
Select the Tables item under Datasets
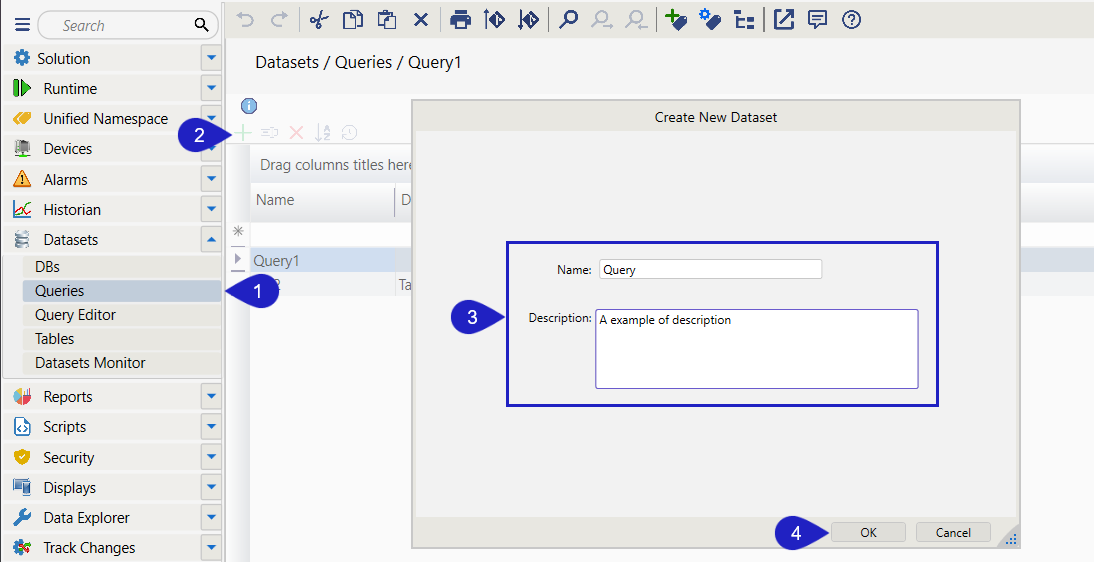54,339
